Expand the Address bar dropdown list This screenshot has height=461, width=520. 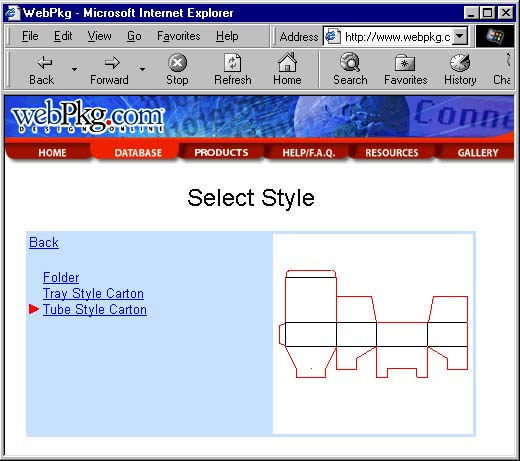click(460, 36)
